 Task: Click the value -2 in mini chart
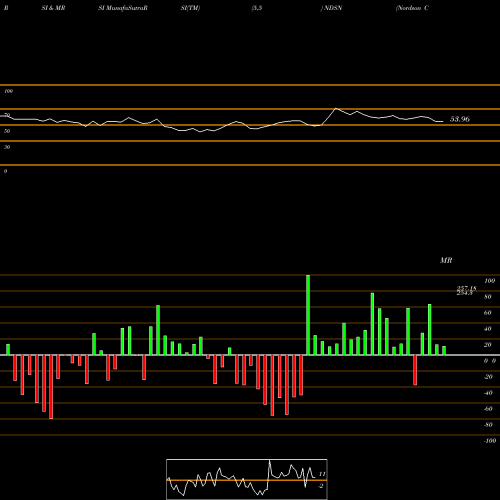tap(321, 486)
